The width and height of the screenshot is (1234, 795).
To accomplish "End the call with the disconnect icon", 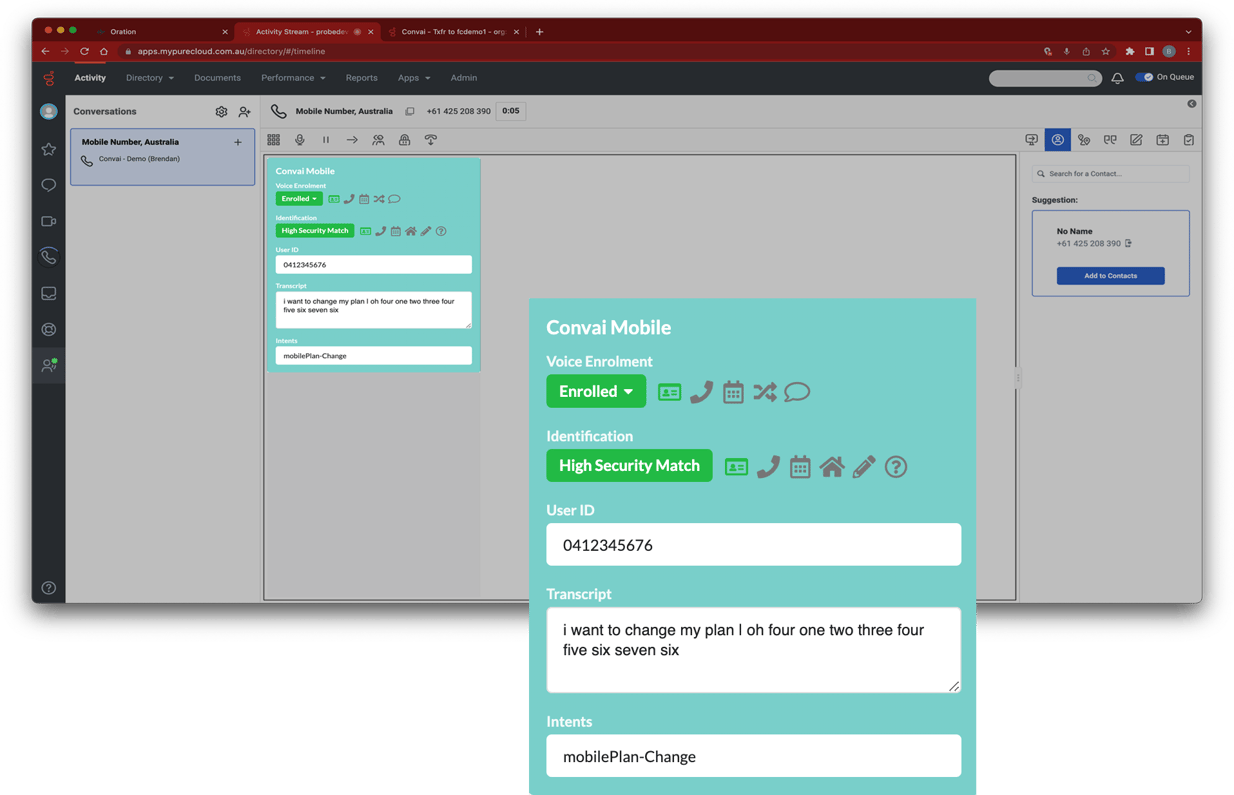I will point(431,140).
